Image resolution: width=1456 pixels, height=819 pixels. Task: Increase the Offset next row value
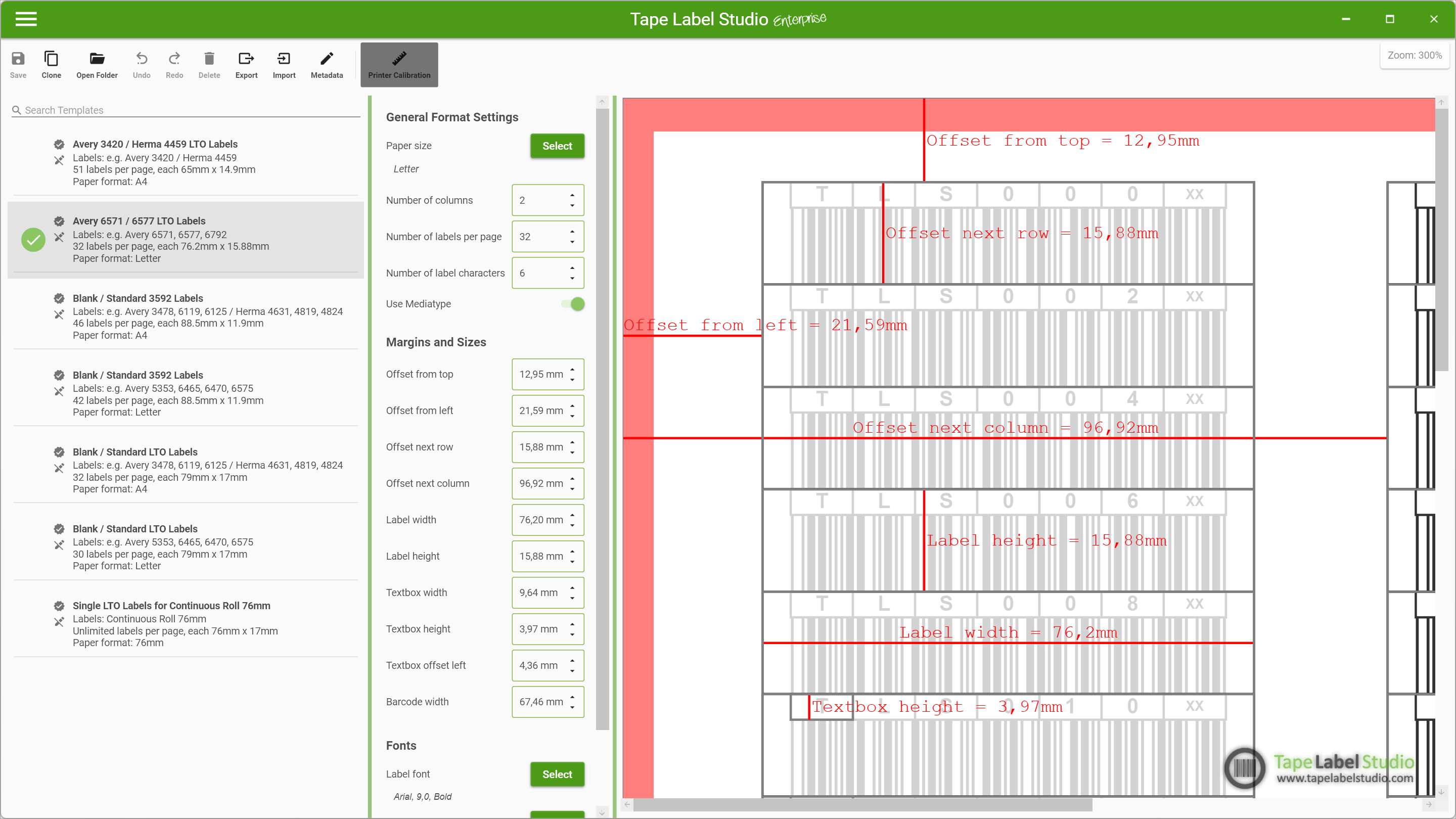pos(573,442)
